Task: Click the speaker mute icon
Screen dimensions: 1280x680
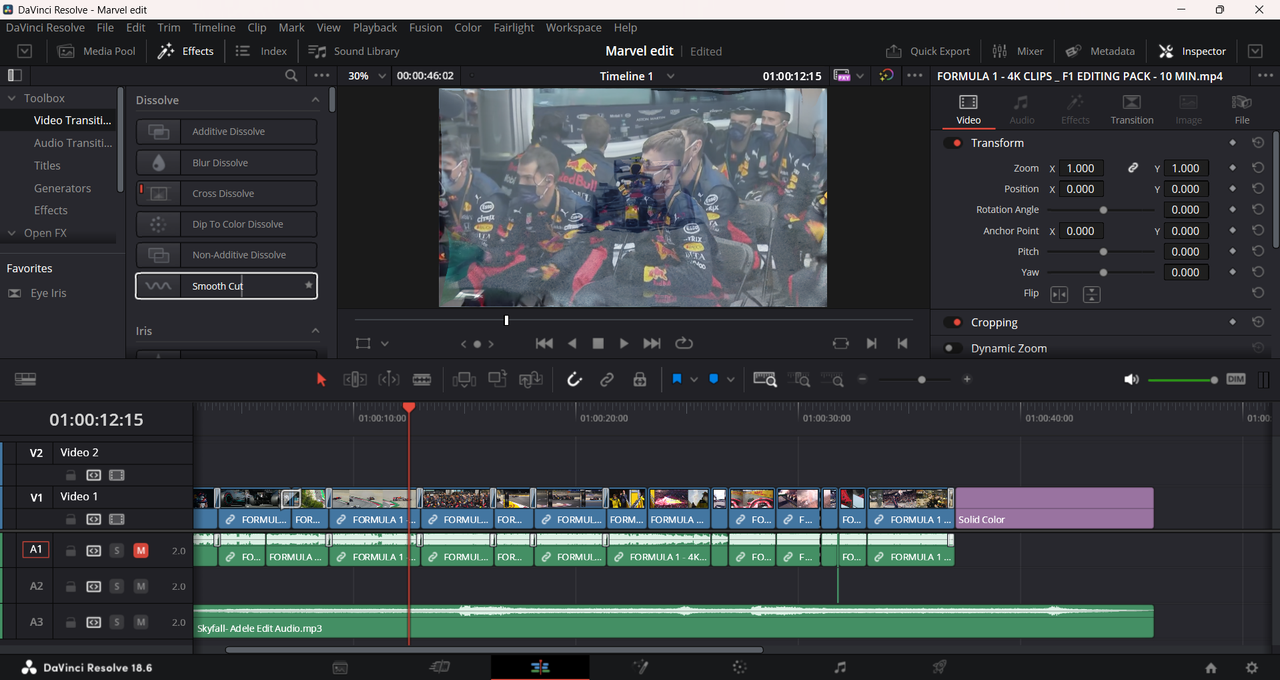Action: pos(1131,380)
